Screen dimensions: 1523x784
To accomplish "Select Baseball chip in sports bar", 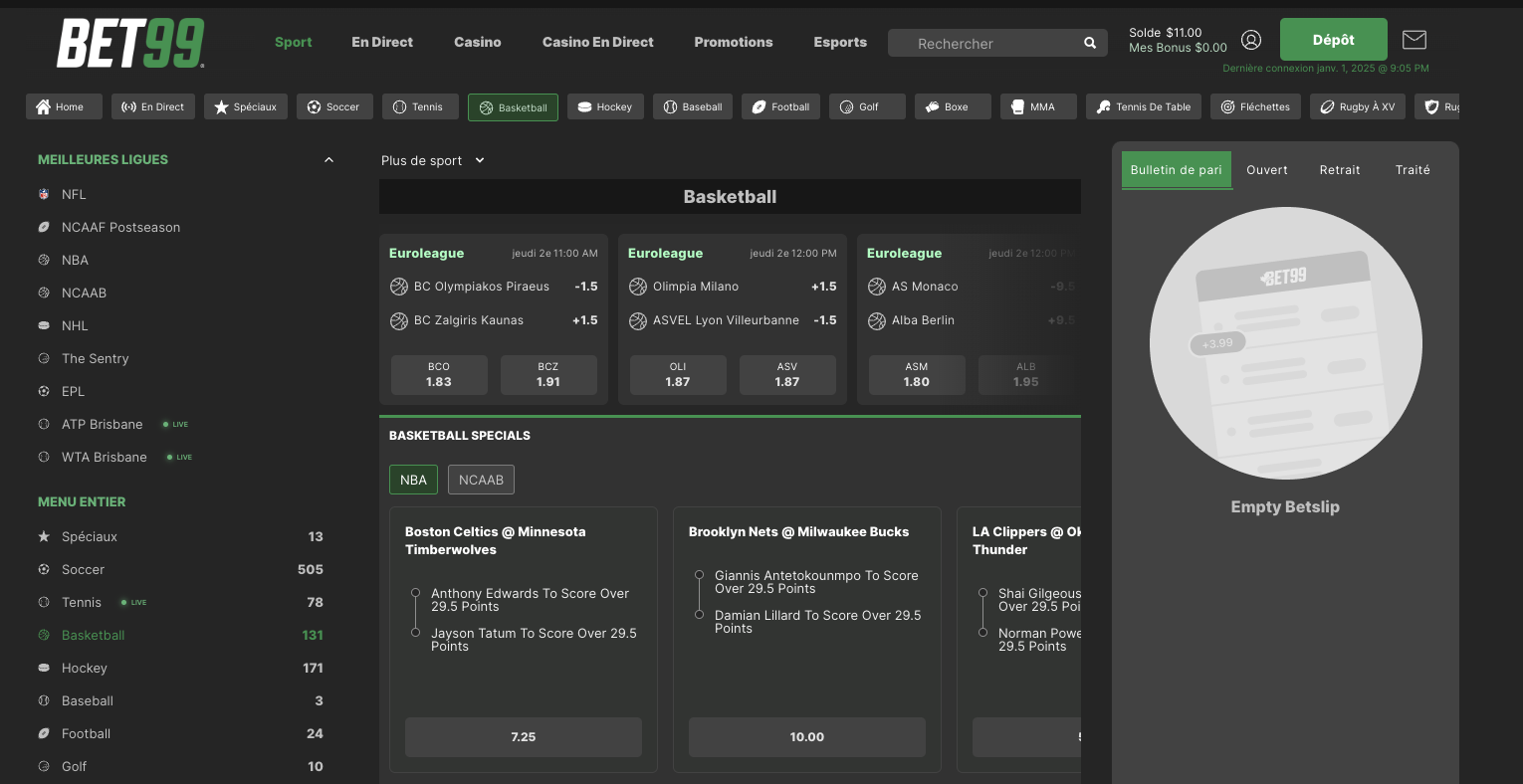I will [693, 106].
